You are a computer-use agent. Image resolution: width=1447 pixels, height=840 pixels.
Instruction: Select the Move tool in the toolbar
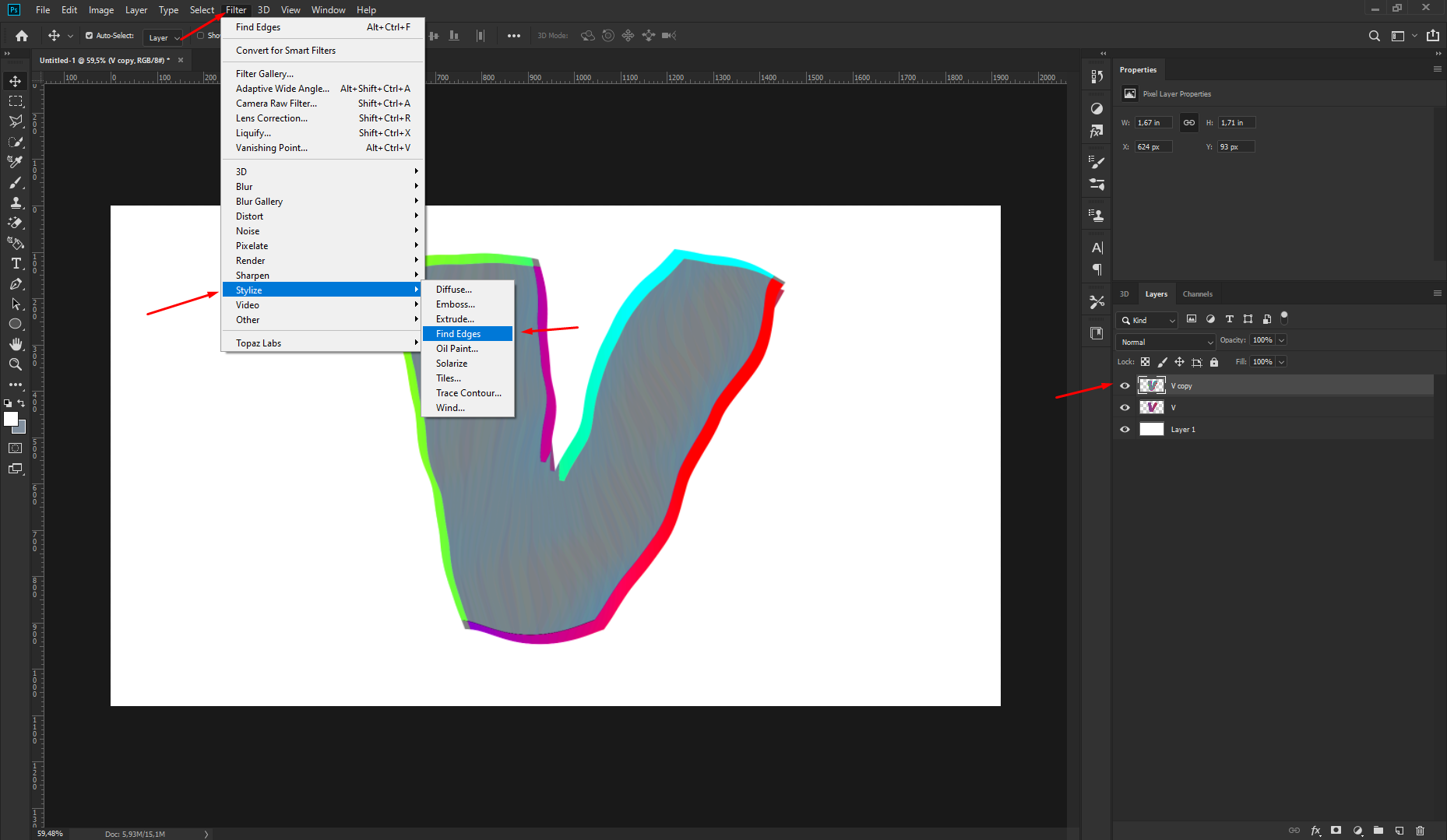click(15, 81)
